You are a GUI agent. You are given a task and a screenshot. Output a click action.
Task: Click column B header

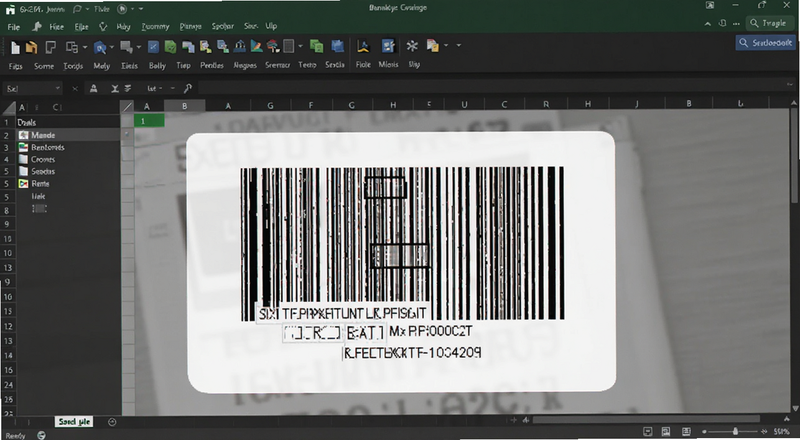coord(185,106)
